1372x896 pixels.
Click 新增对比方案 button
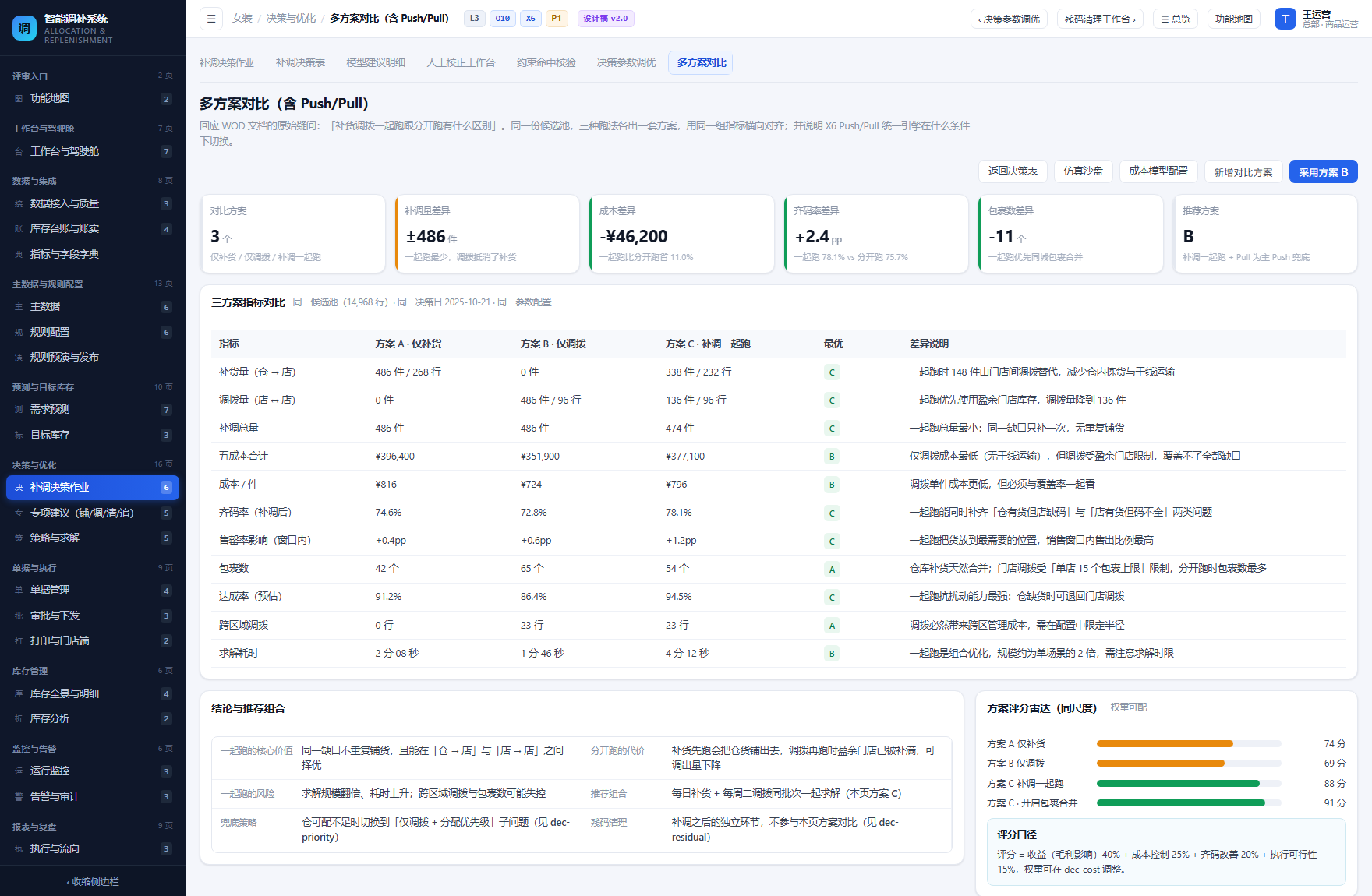pyautogui.click(x=1243, y=172)
